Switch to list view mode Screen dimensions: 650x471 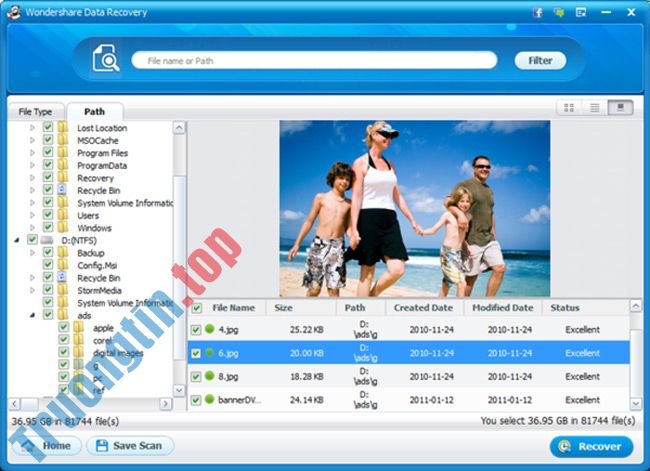tap(594, 108)
